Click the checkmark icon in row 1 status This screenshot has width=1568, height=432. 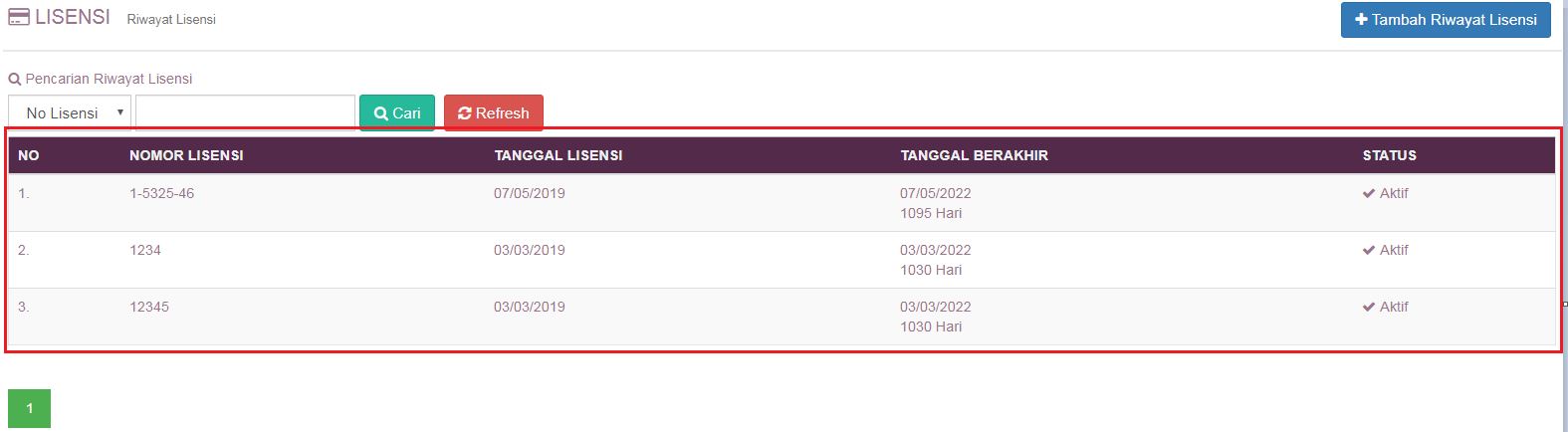pos(1369,194)
